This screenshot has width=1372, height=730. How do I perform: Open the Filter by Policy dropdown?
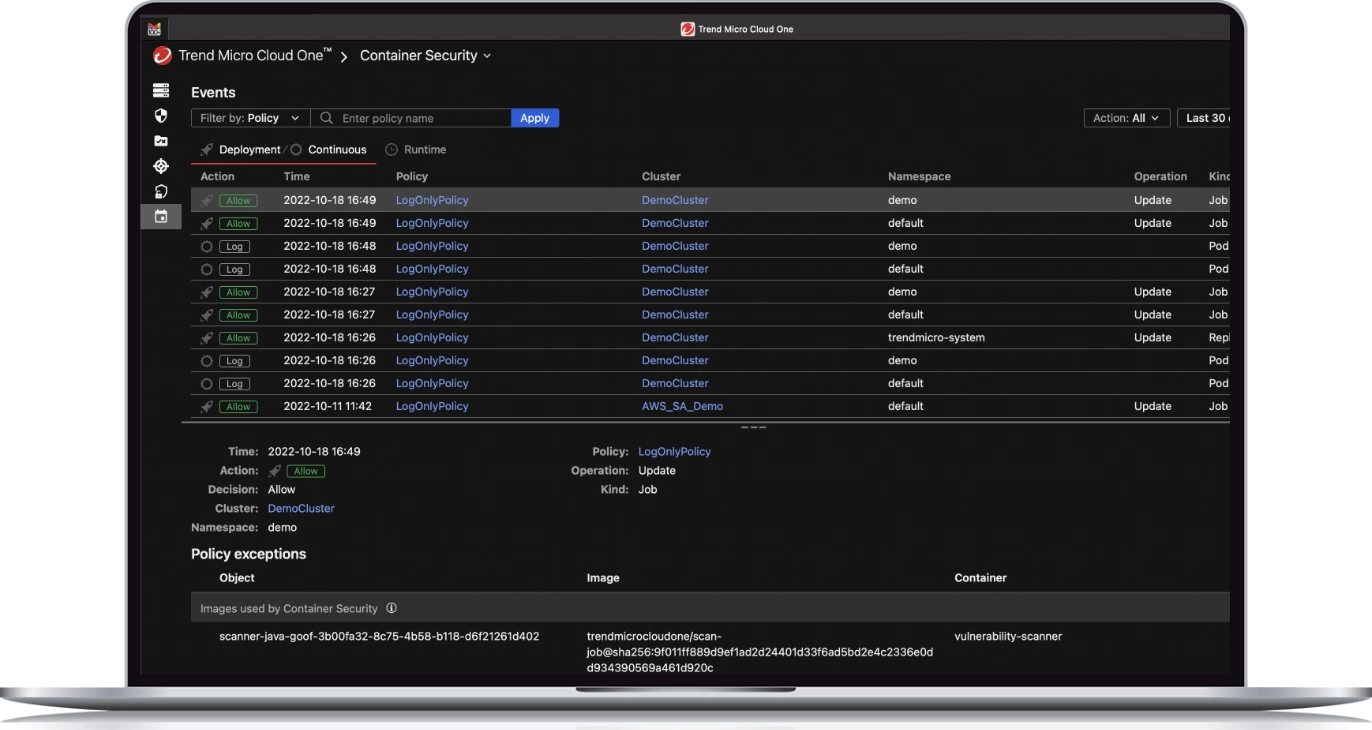tap(250, 118)
